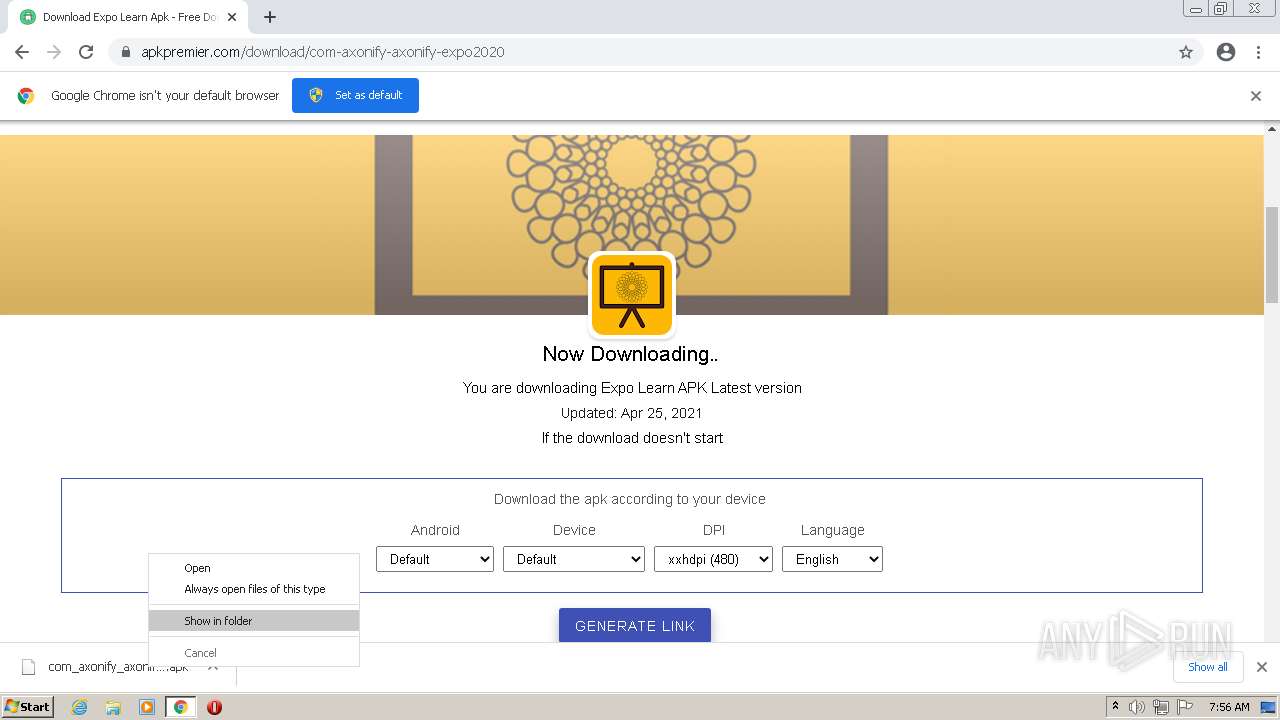Viewport: 1280px width, 720px height.
Task: Choose Open from the download context menu
Action: coord(254,568)
